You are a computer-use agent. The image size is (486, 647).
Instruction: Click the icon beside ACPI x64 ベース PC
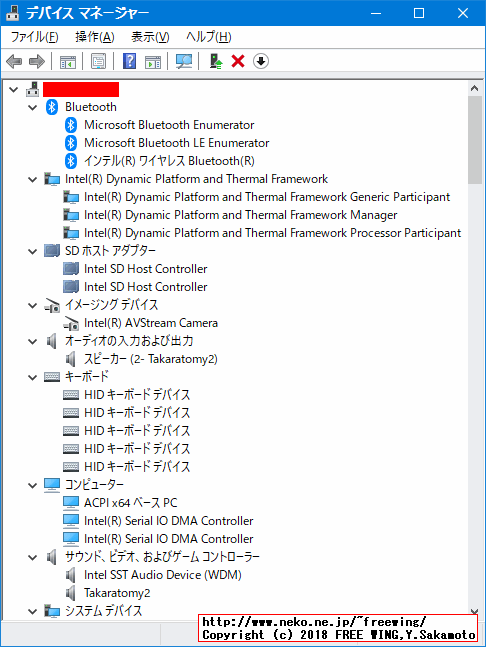(71, 503)
